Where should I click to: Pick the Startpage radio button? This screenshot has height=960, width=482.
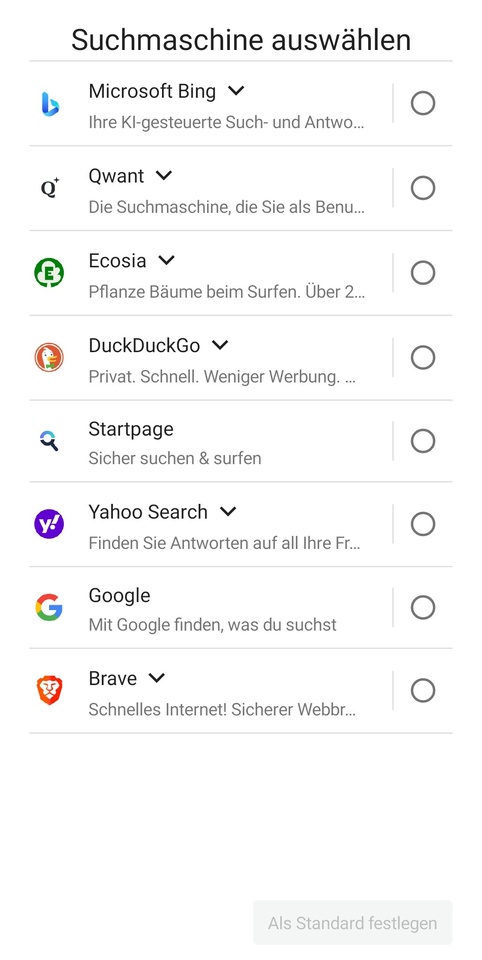pos(423,441)
